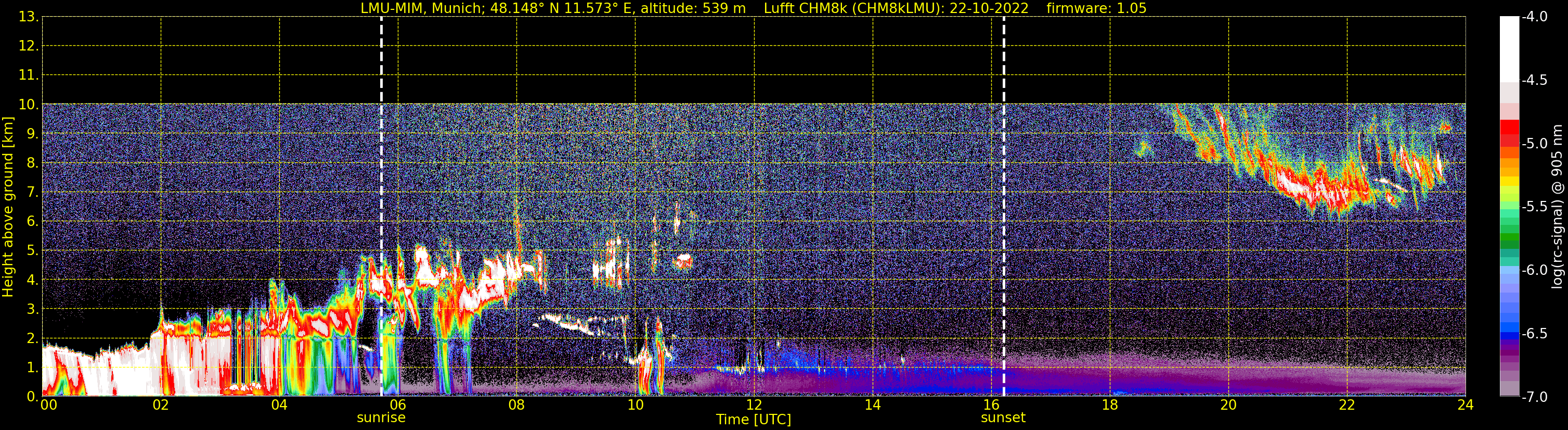Select the height axis tick label '5.'
The image size is (1568, 430).
click(x=32, y=251)
